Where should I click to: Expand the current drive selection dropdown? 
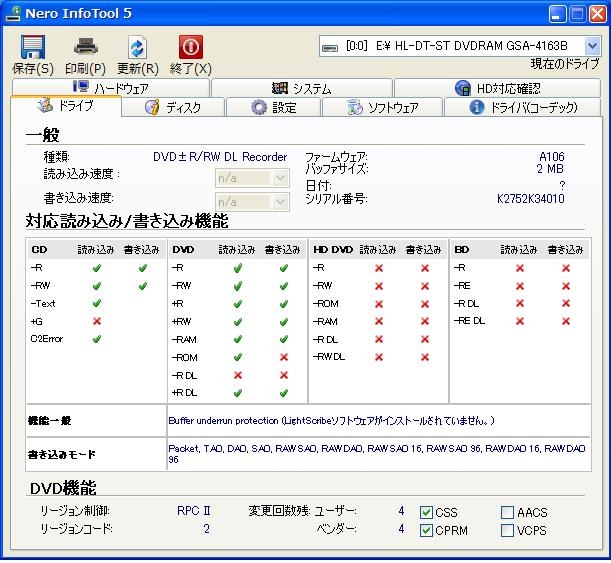[592, 46]
